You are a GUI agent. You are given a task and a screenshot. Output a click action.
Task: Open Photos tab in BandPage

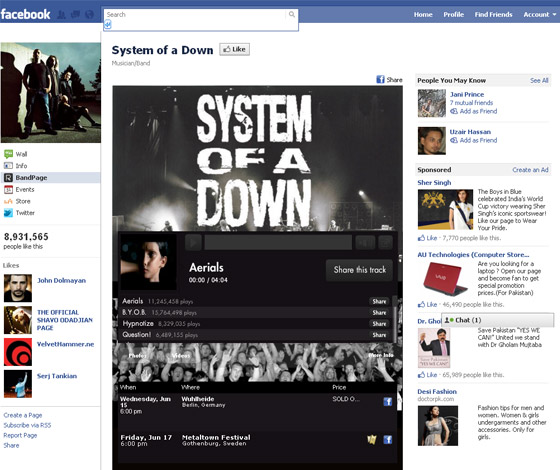coord(138,356)
